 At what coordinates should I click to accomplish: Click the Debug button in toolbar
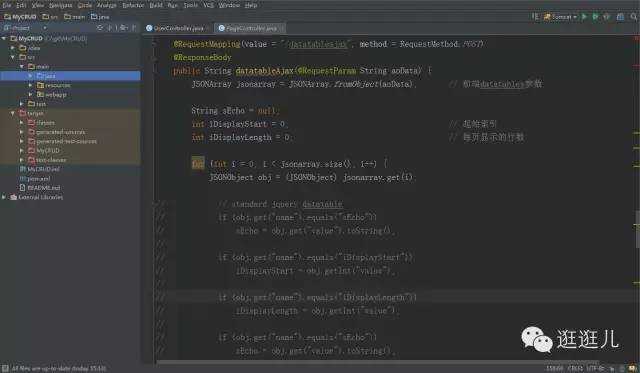click(595, 17)
